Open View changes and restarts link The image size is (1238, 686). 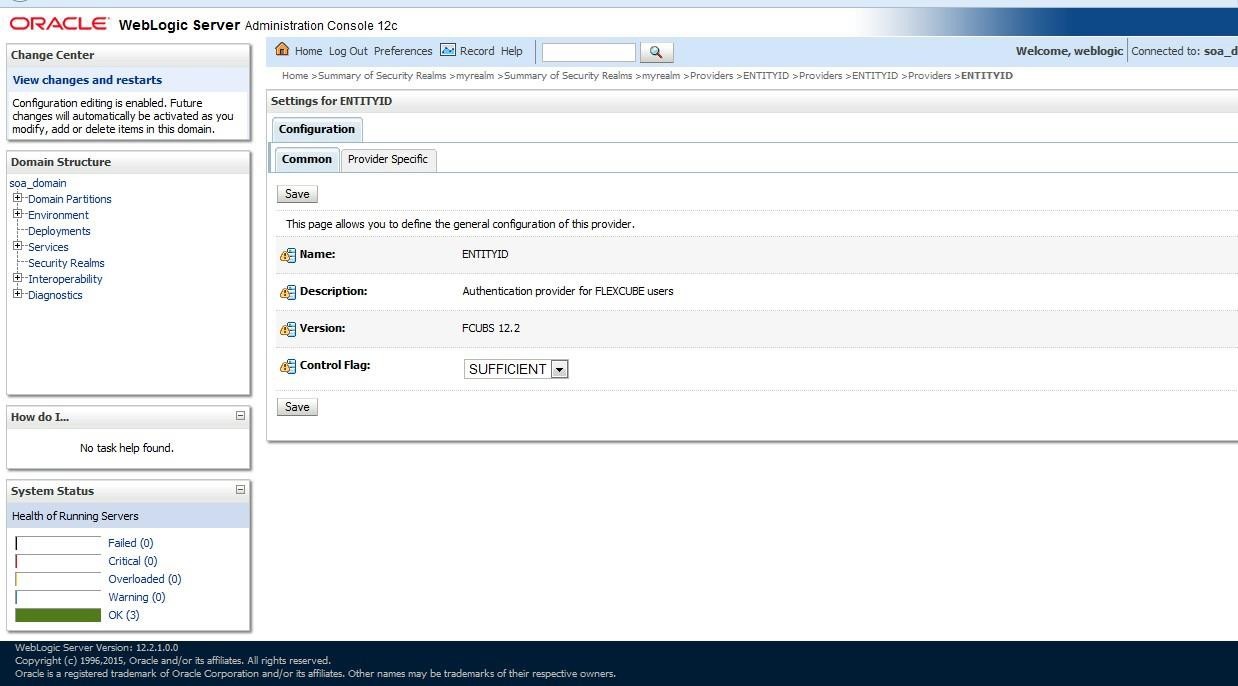tap(87, 80)
